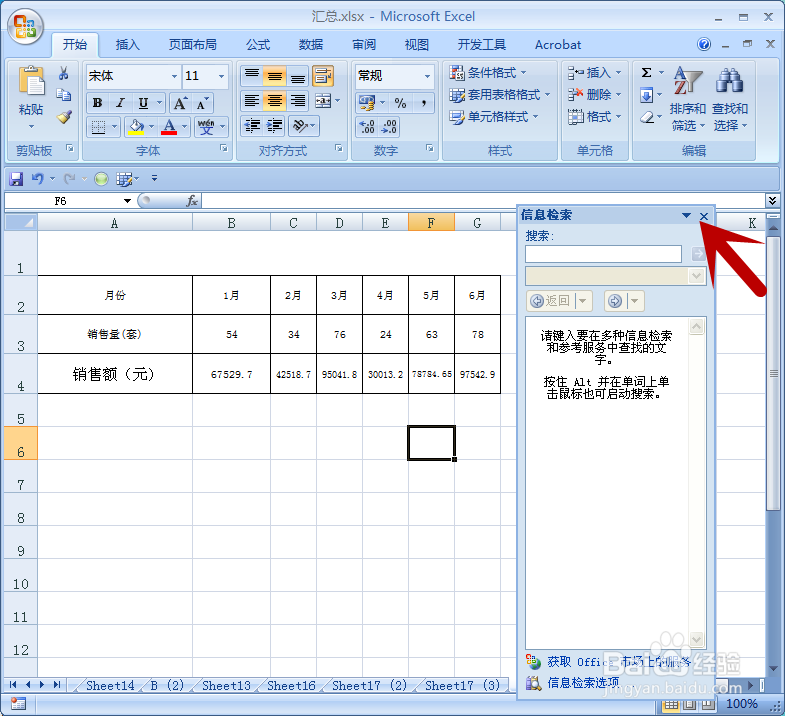Click the Excel Help question mark icon

pos(703,44)
